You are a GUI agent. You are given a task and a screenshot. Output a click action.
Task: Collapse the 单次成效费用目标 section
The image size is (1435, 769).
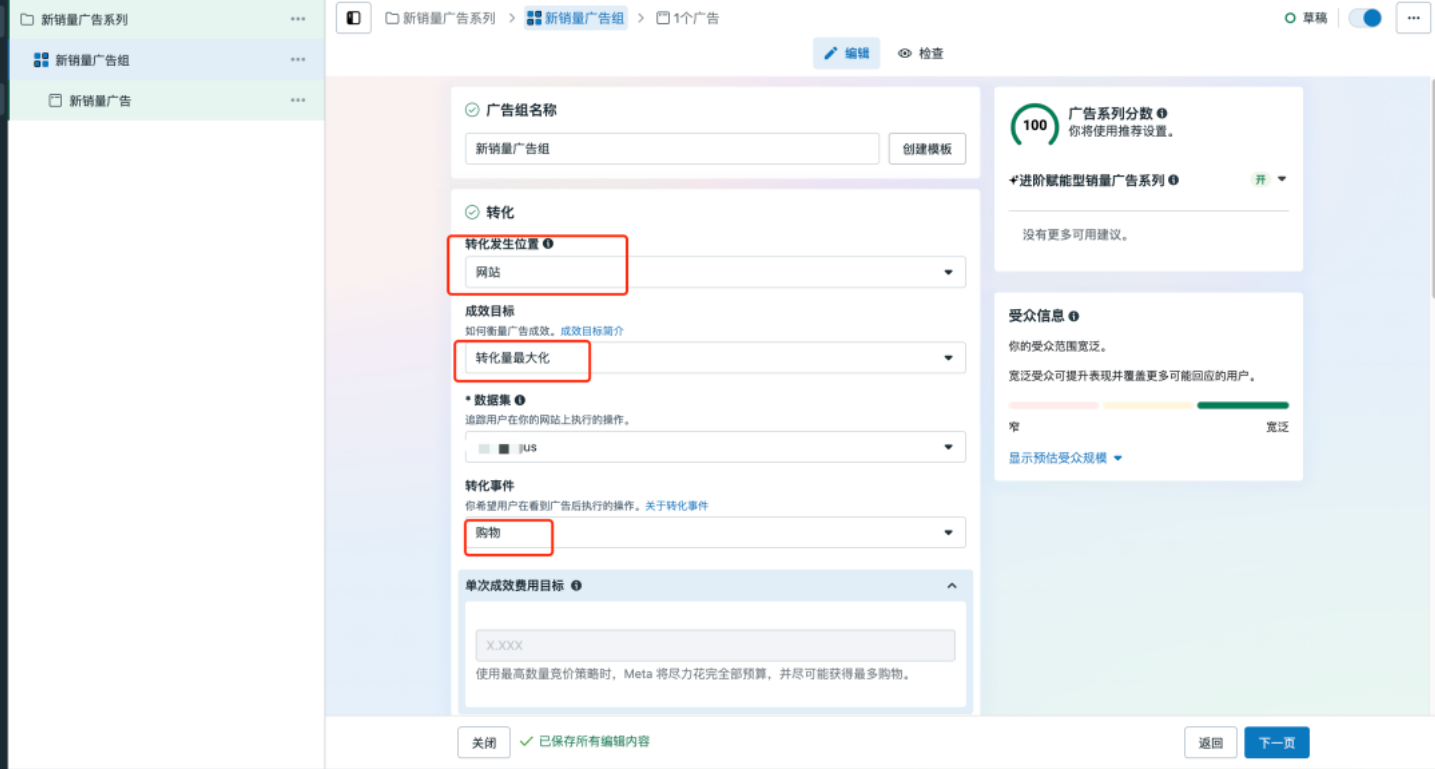point(951,585)
